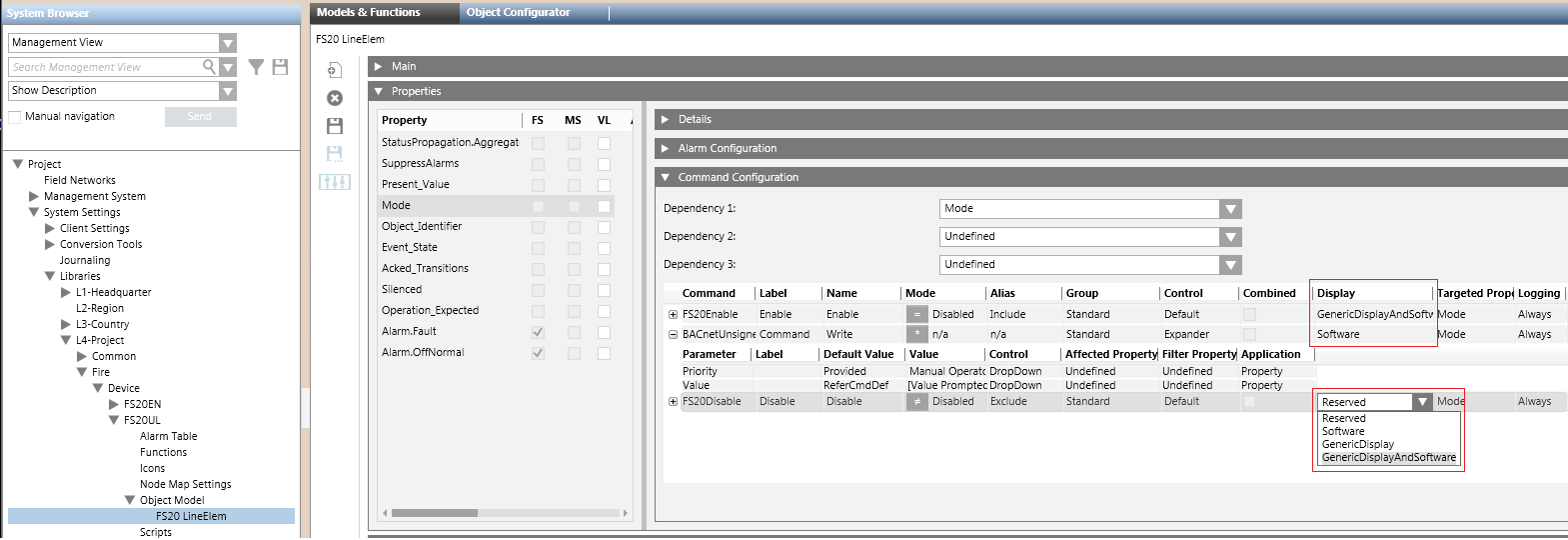Open the Dependency 1 Mode dropdown
This screenshot has width=1568, height=540.
(x=1230, y=209)
